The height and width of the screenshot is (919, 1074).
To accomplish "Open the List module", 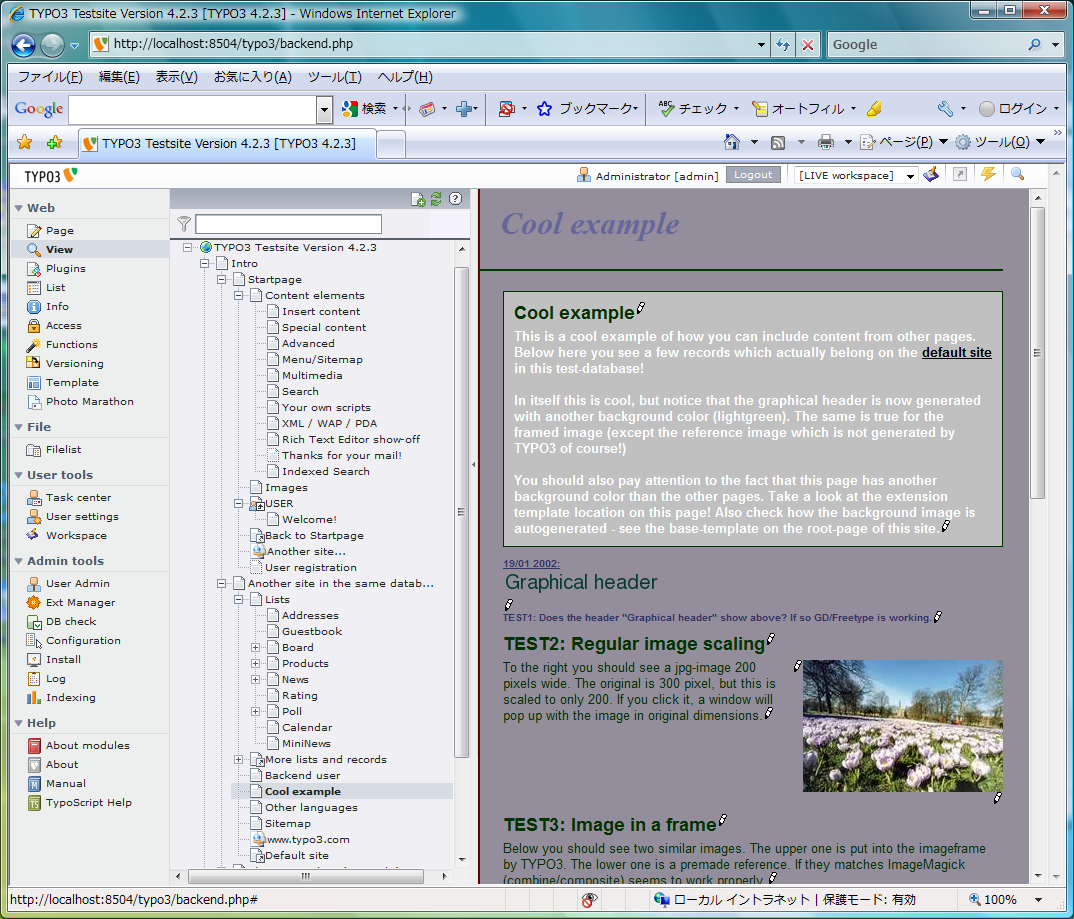I will [x=47, y=288].
